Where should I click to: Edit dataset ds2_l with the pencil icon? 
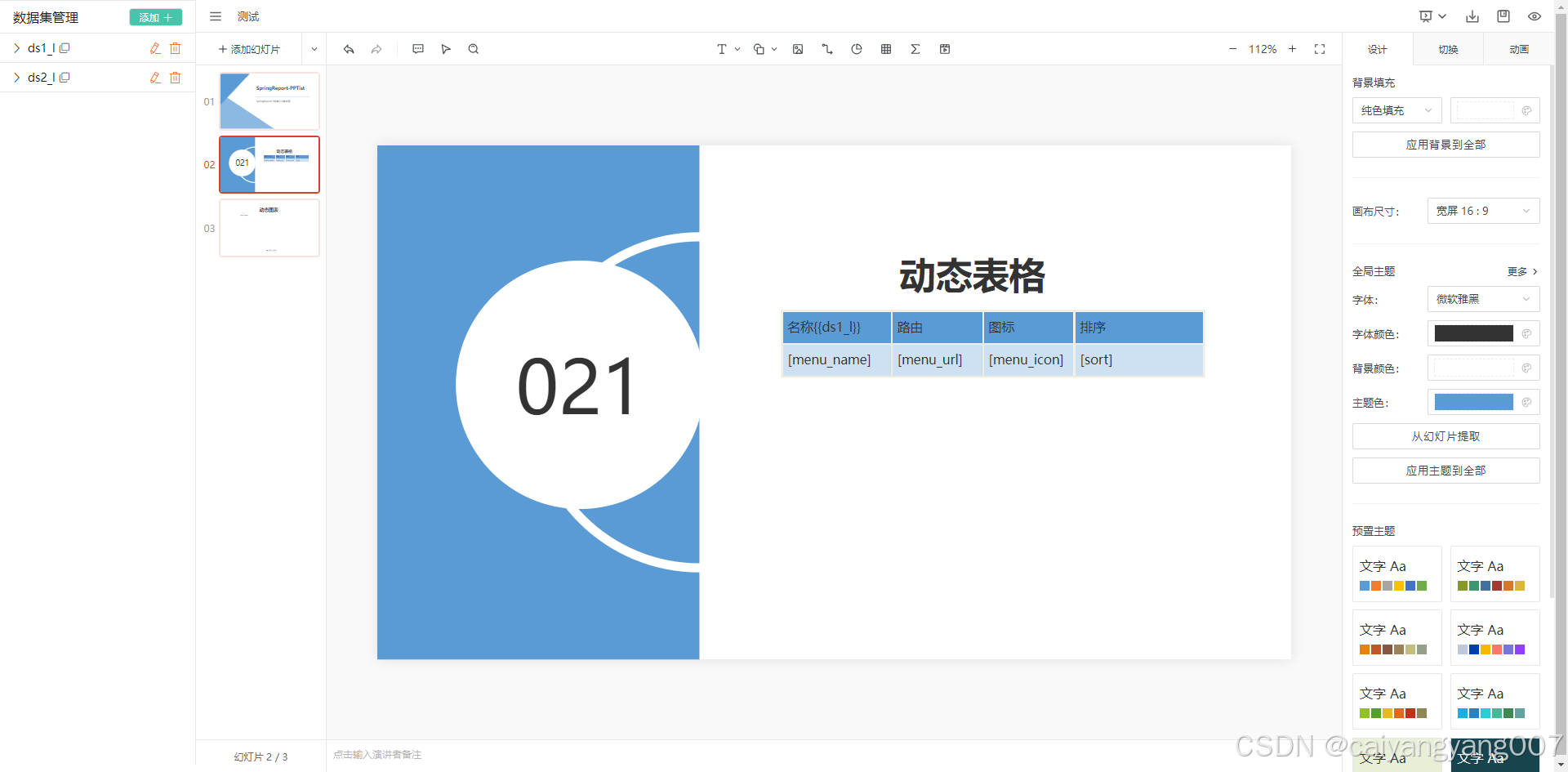154,78
